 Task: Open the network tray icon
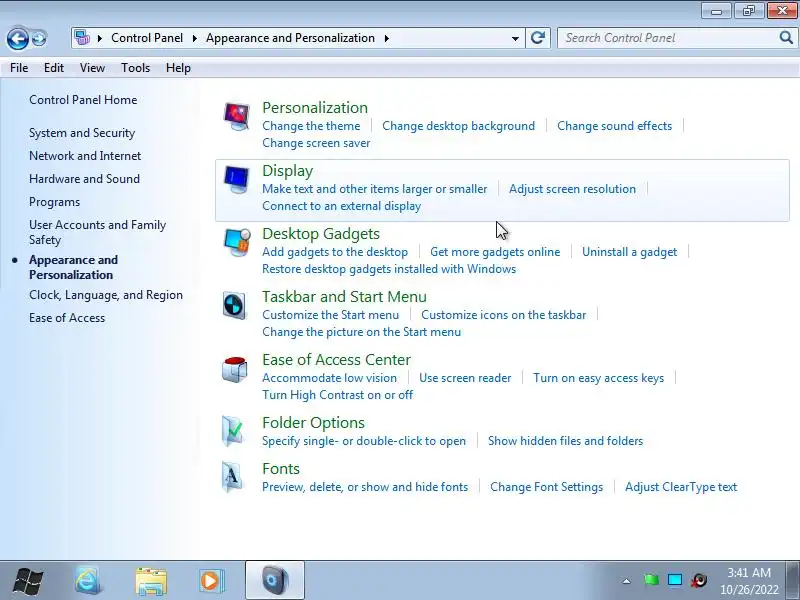point(675,580)
